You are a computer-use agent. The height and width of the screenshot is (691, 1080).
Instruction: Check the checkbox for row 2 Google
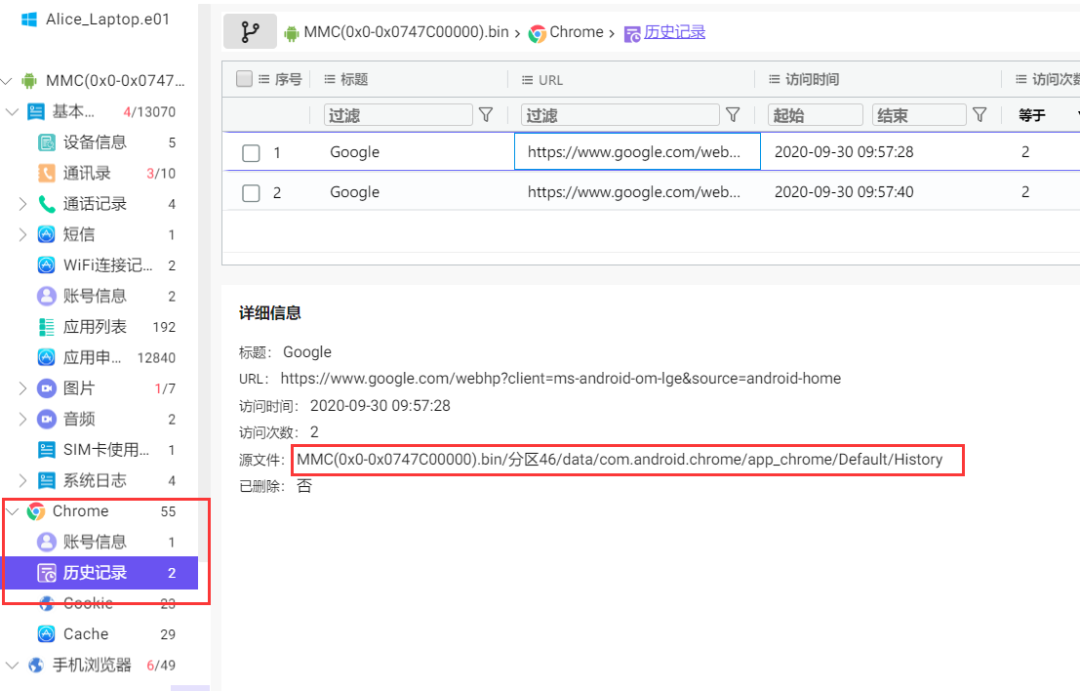pos(251,193)
